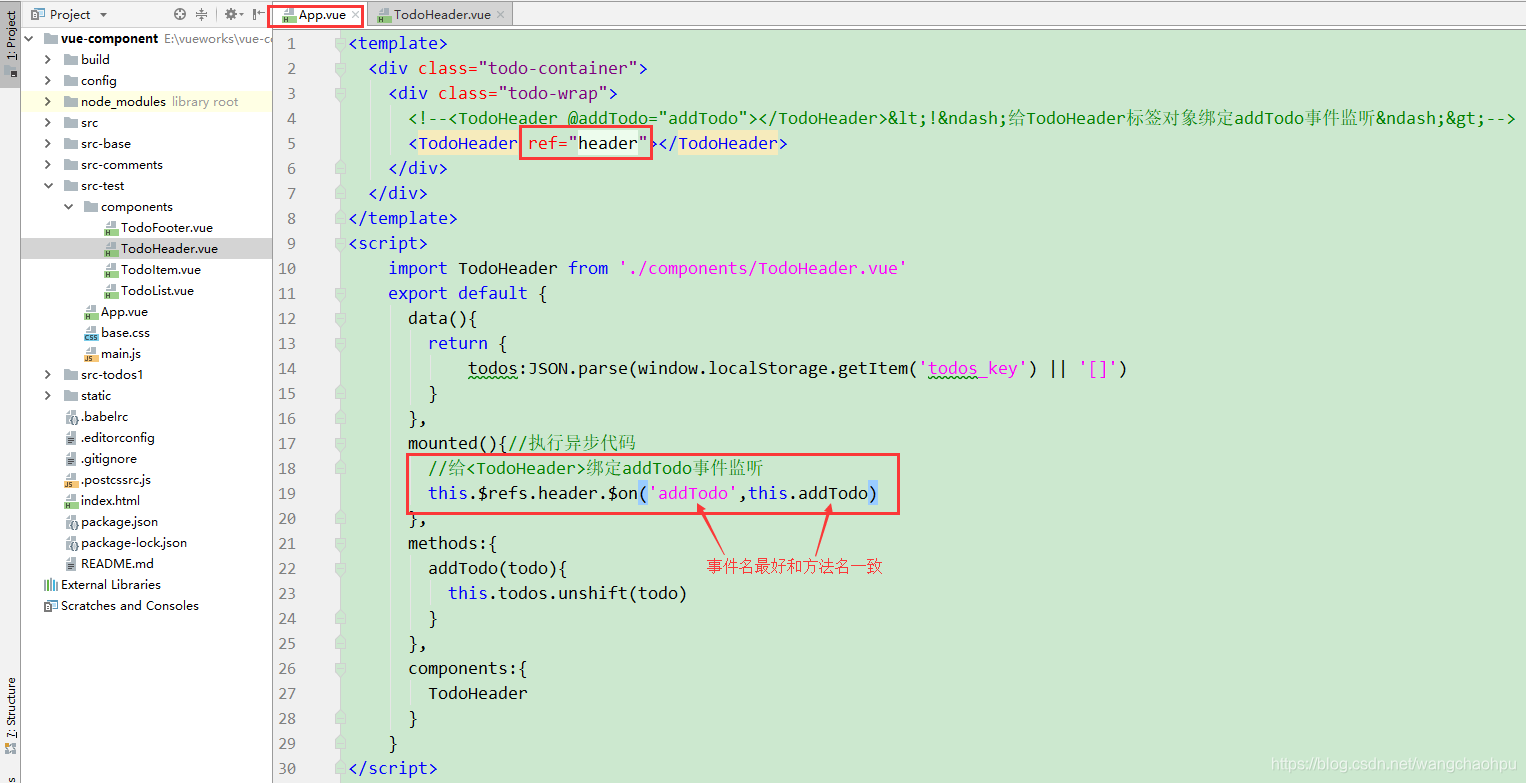Click the index.html file icon
The image size is (1526, 783).
(71, 501)
